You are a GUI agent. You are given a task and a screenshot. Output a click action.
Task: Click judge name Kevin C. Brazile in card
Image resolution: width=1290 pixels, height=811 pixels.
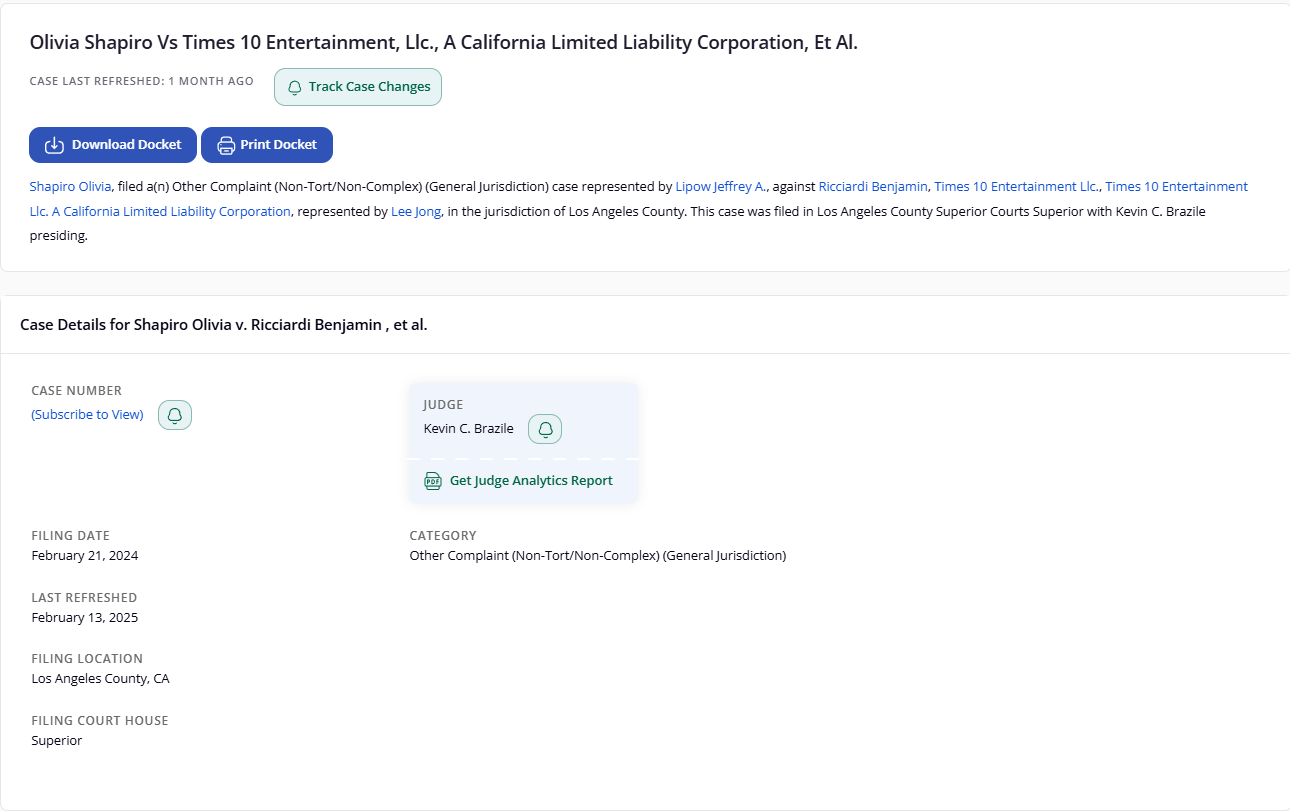tap(469, 429)
